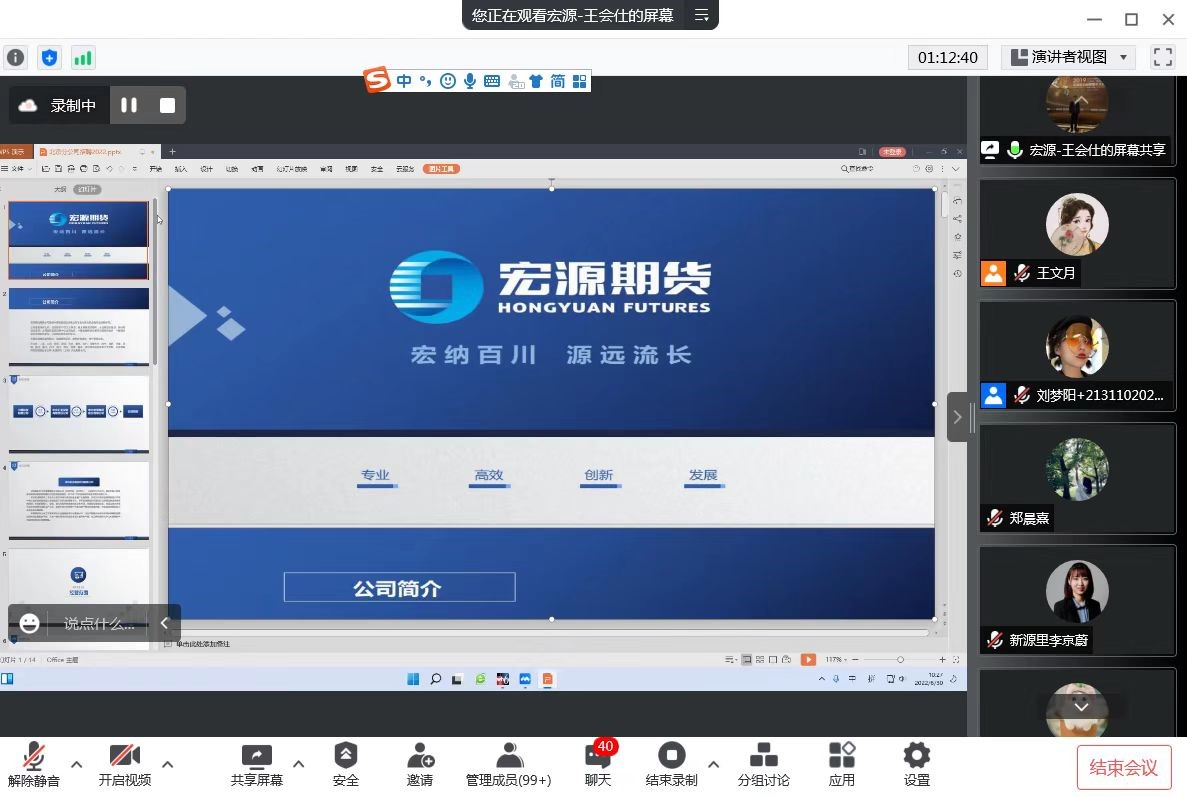The image size is (1187, 797).
Task: Click End Meeting (结束会议) button
Action: click(1123, 768)
